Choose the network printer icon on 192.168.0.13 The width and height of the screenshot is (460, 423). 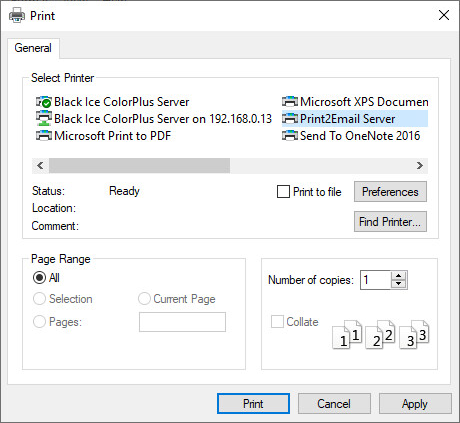pos(44,119)
